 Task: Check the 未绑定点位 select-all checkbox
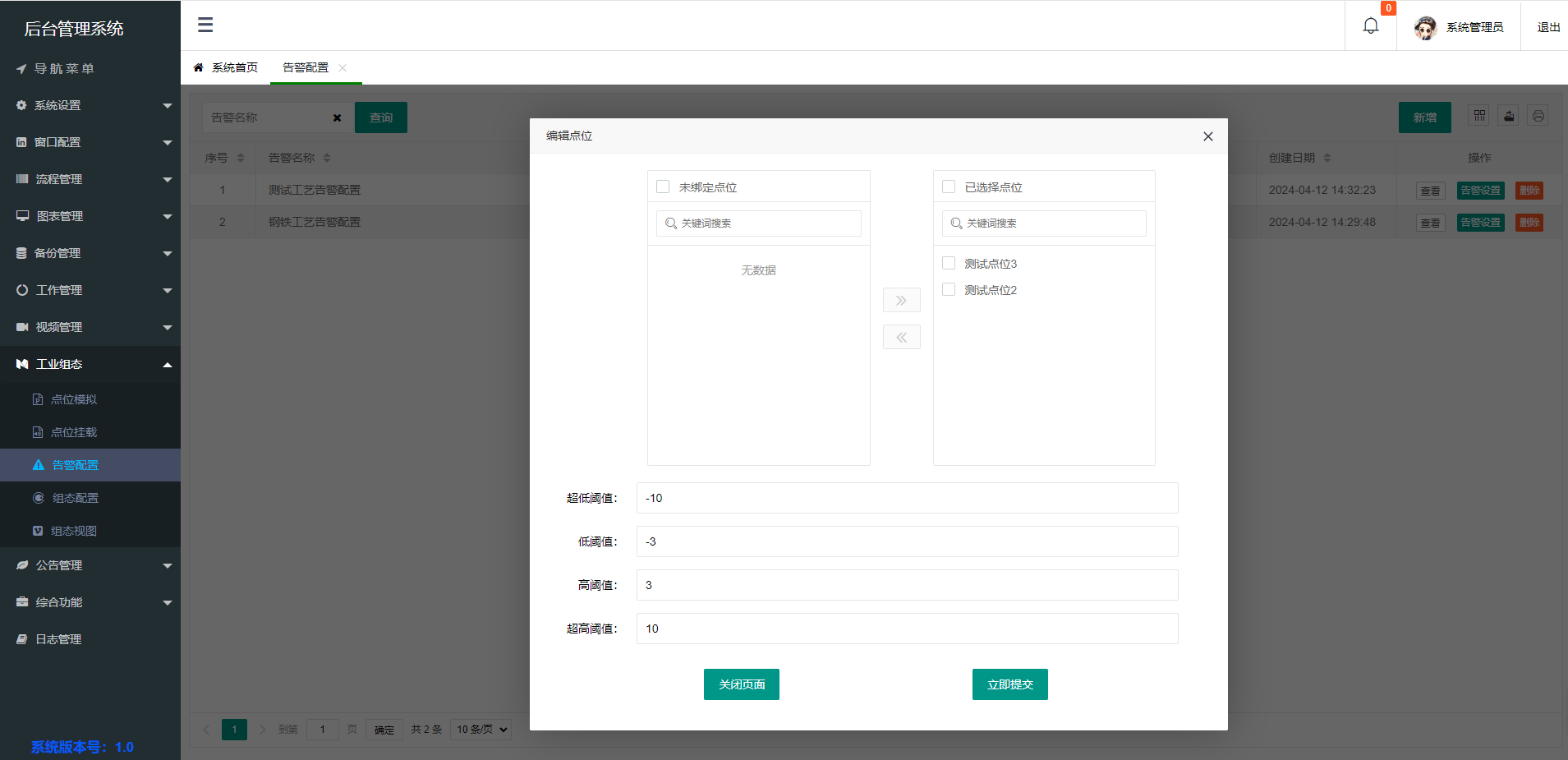point(662,187)
